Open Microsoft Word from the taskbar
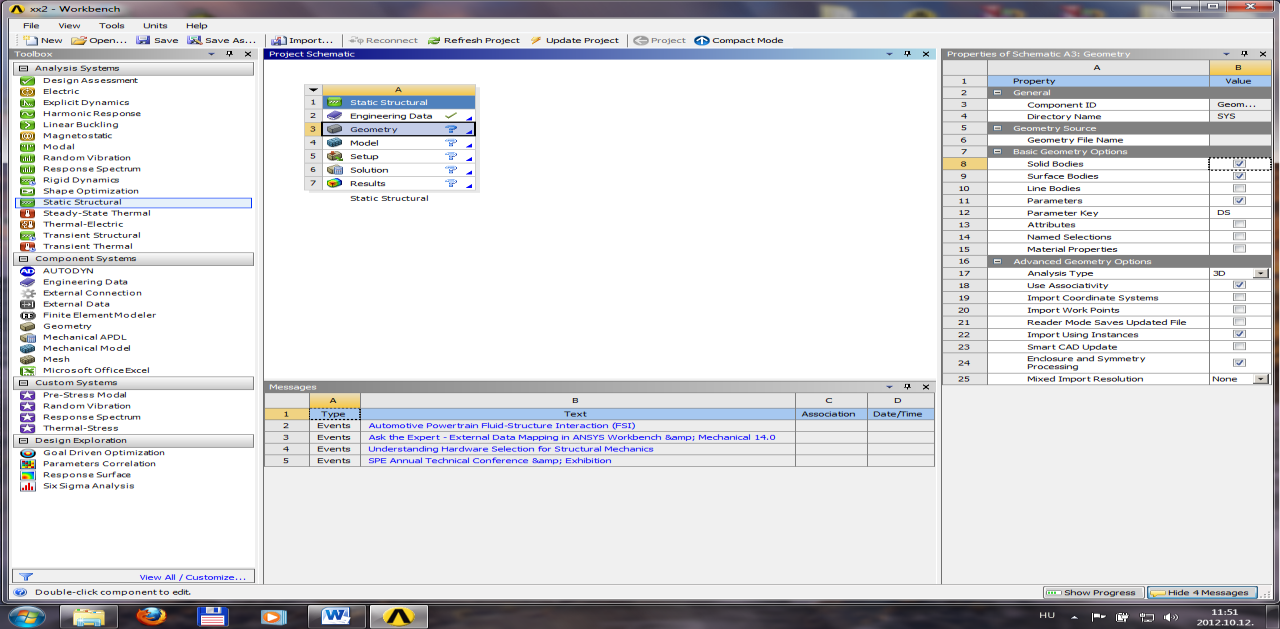Screen dimensions: 1280x629 337,616
